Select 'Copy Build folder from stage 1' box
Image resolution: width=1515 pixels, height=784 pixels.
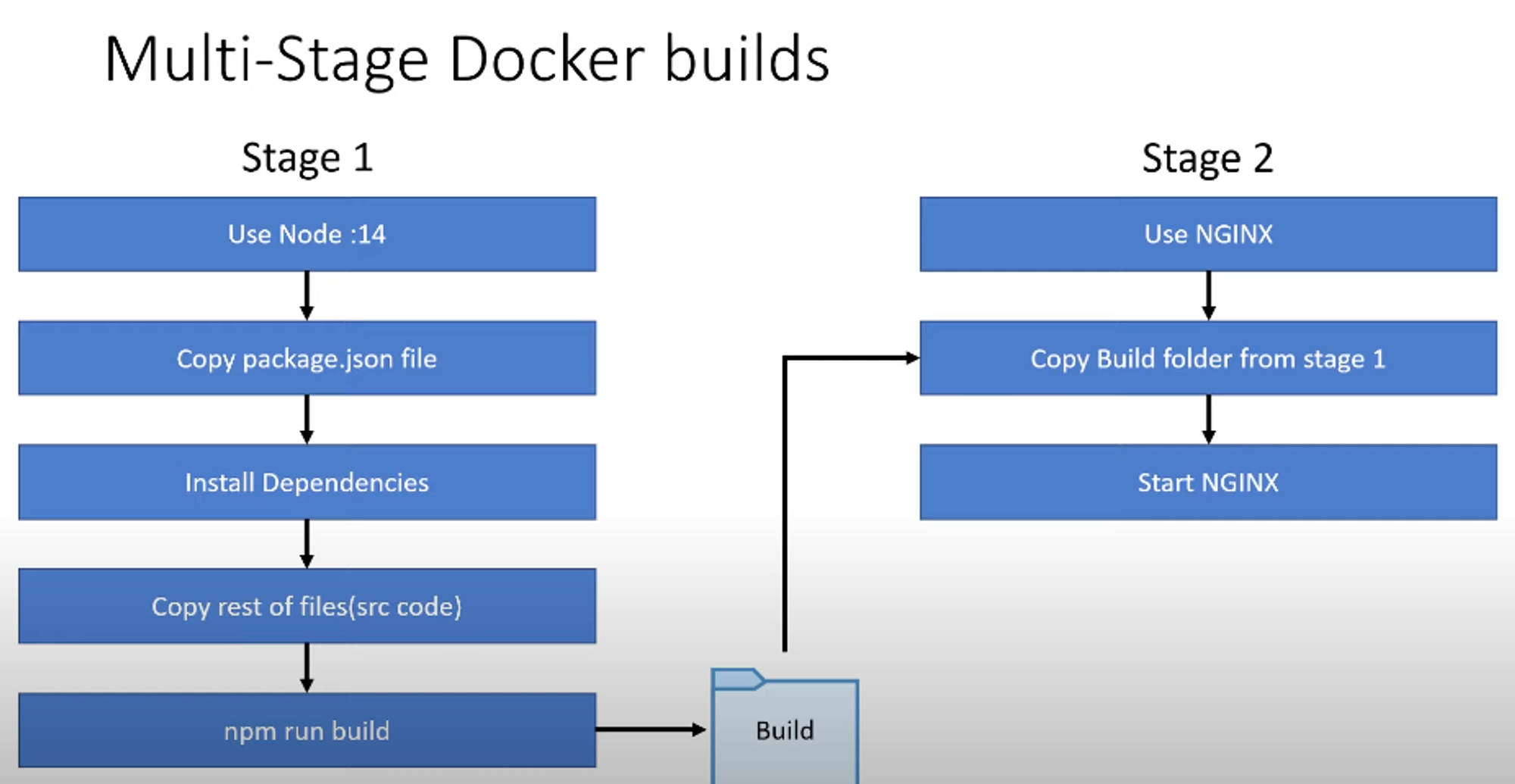(x=1208, y=358)
